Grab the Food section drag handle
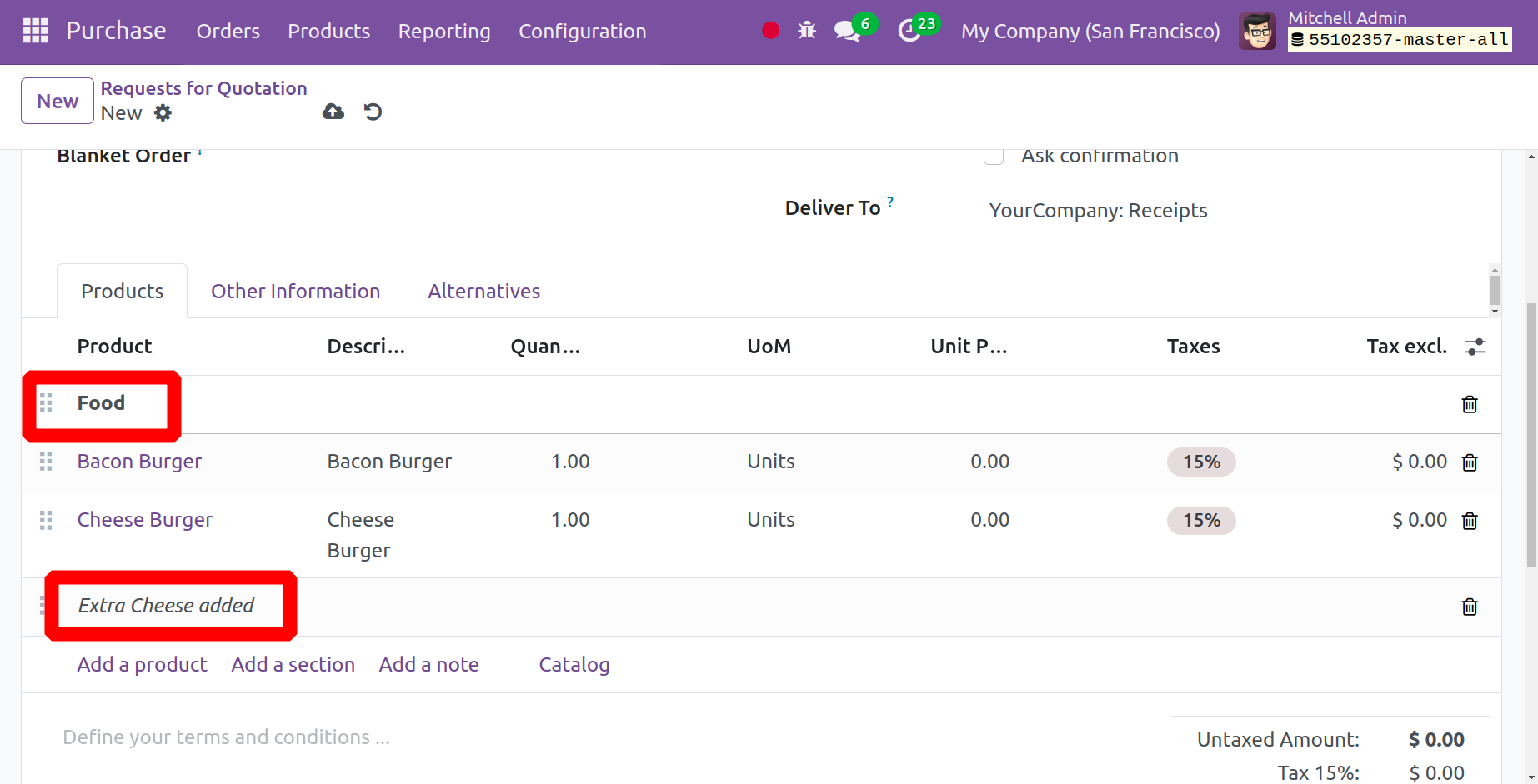1538x784 pixels. [46, 403]
